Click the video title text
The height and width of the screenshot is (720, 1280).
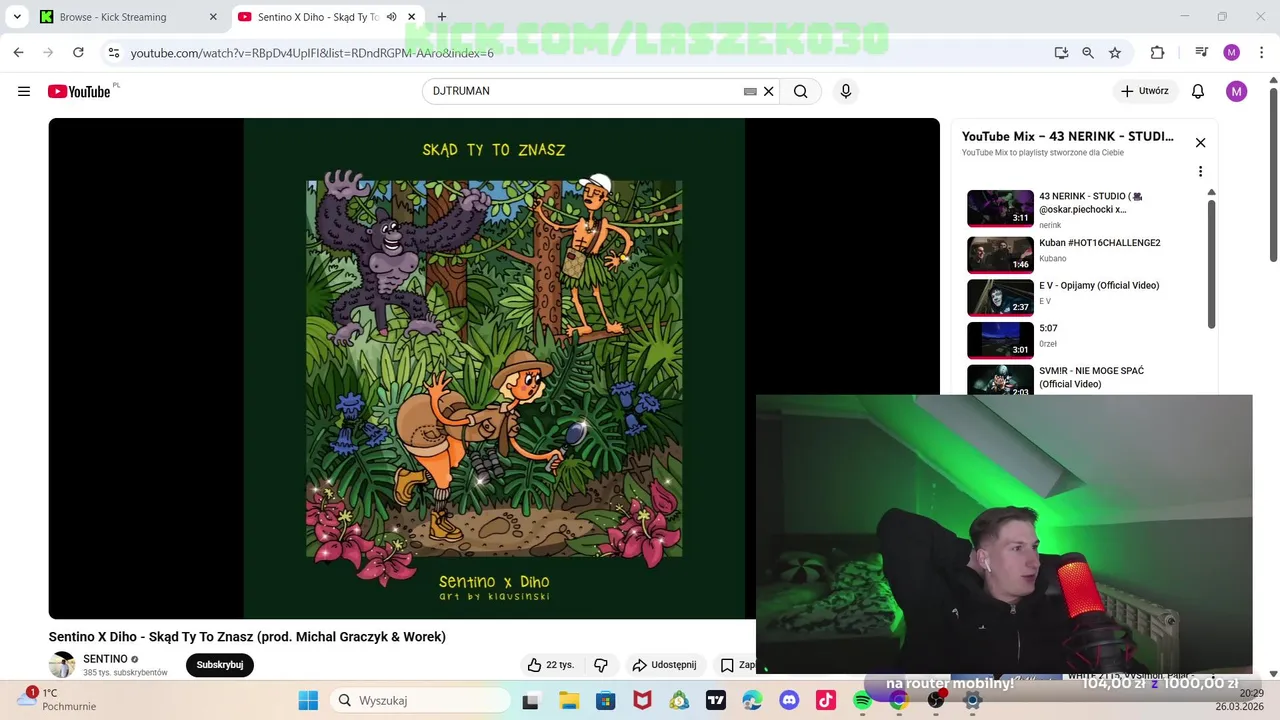[247, 637]
